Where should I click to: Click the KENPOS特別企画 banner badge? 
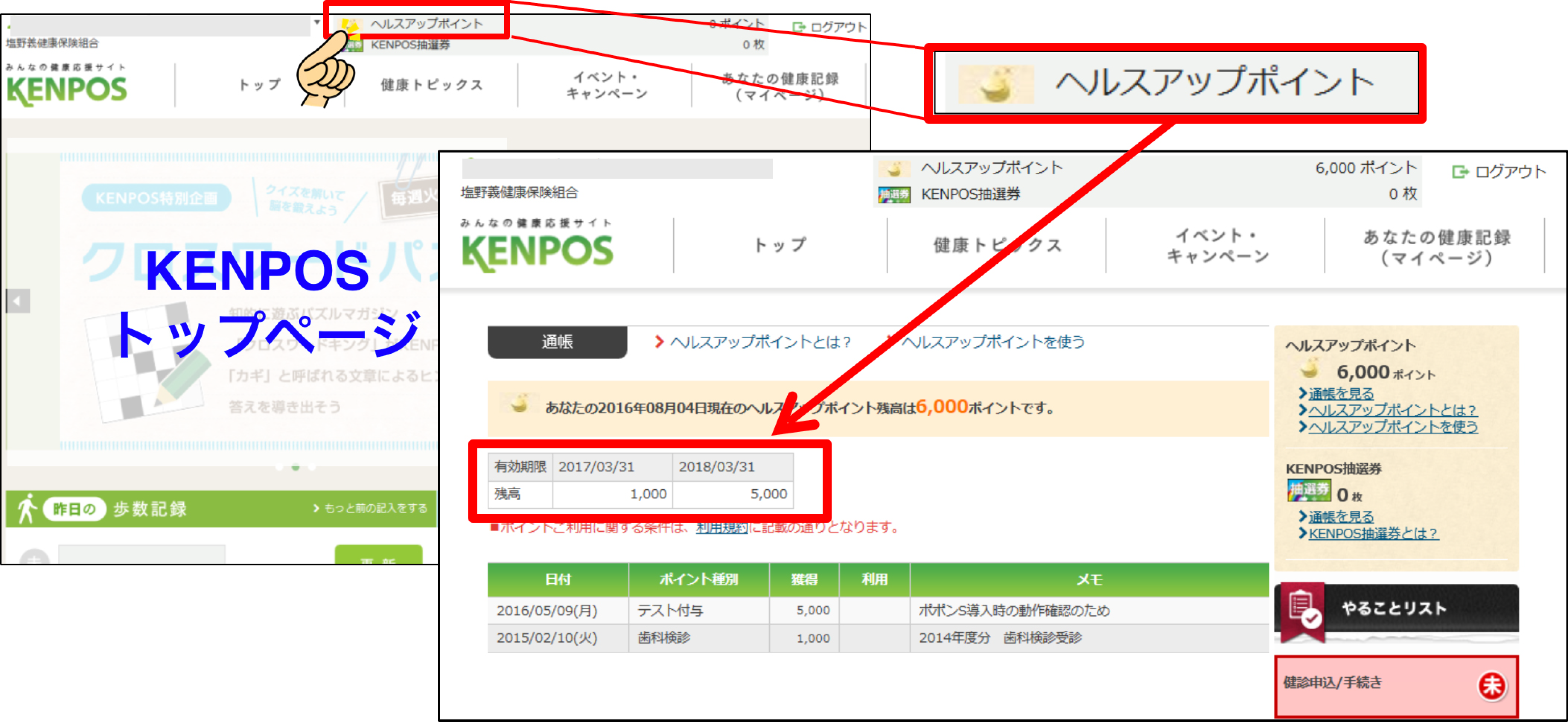pos(156,198)
